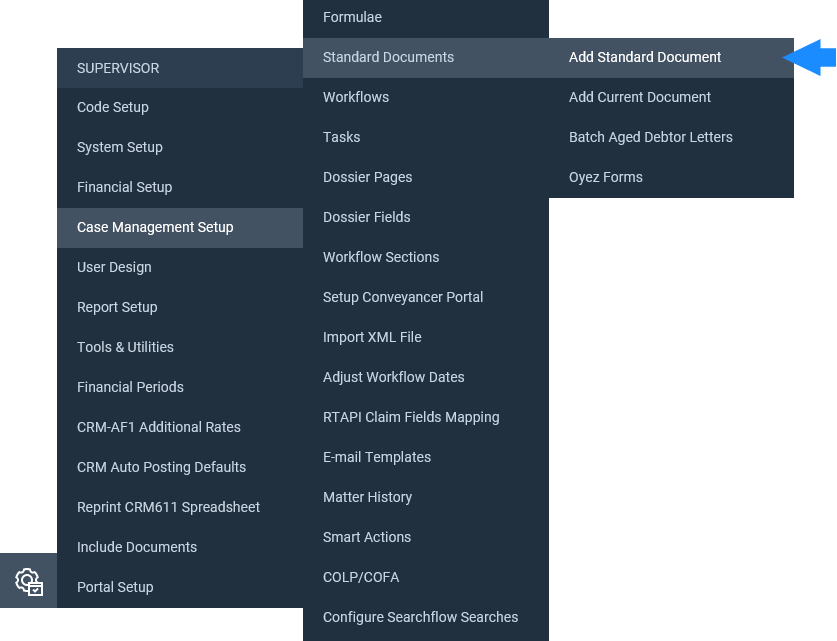This screenshot has height=641, width=837.
Task: Expand Case Management Setup menu
Action: click(x=180, y=227)
